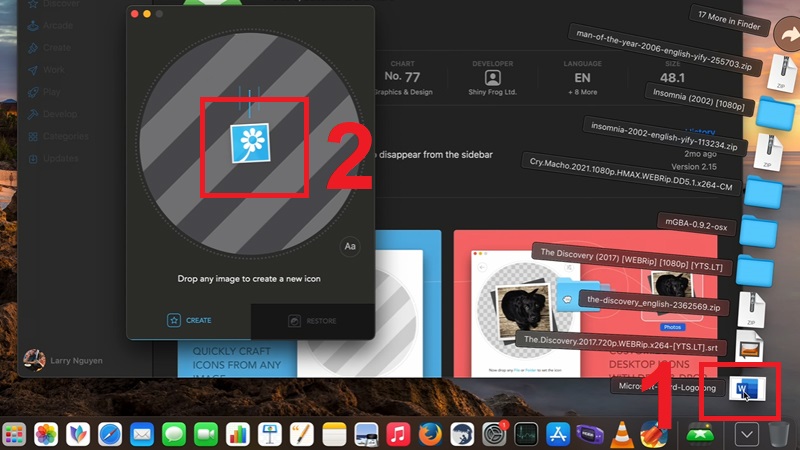Open Photos app from the Dock
800x450 pixels.
pos(46,435)
